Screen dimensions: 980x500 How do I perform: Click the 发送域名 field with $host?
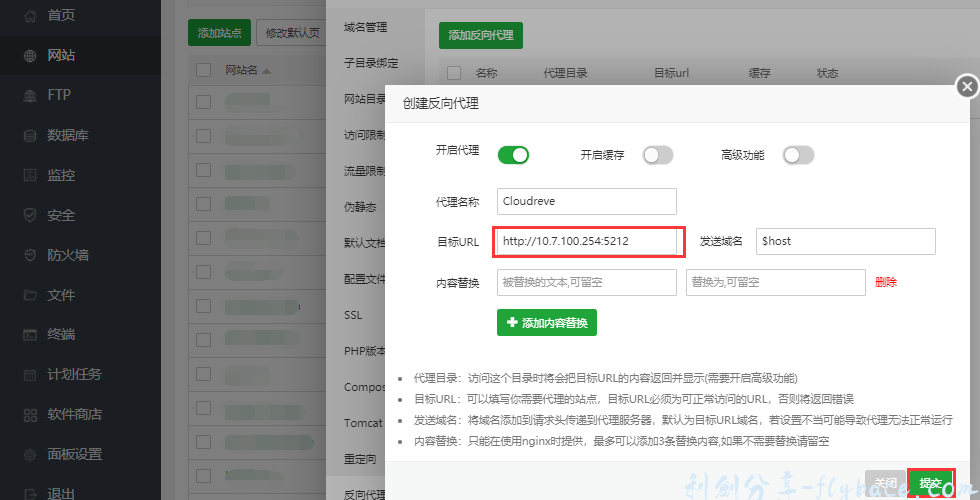pyautogui.click(x=846, y=241)
